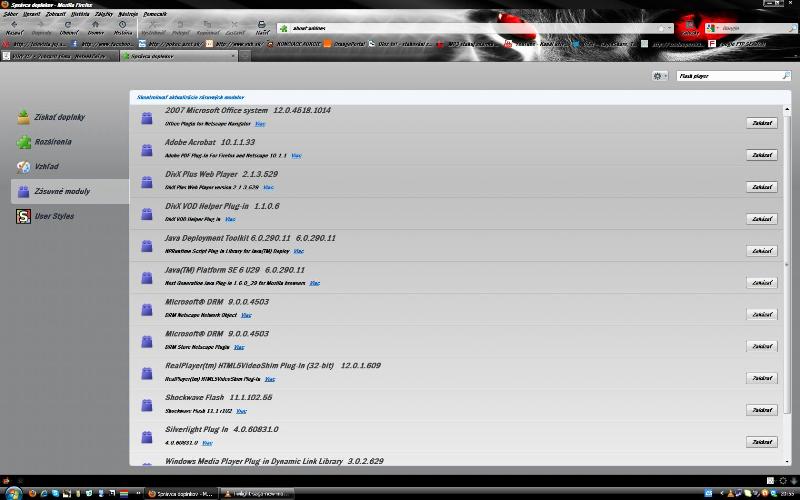Open Viac link for Shockwave Flash
The width and height of the screenshot is (800, 500).
coord(241,411)
